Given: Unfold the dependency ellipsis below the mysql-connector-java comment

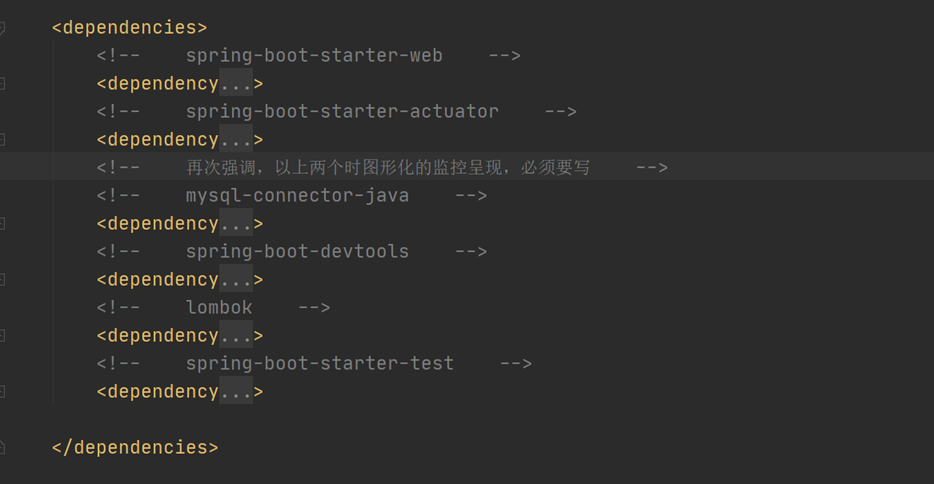Looking at the screenshot, I should point(236,223).
